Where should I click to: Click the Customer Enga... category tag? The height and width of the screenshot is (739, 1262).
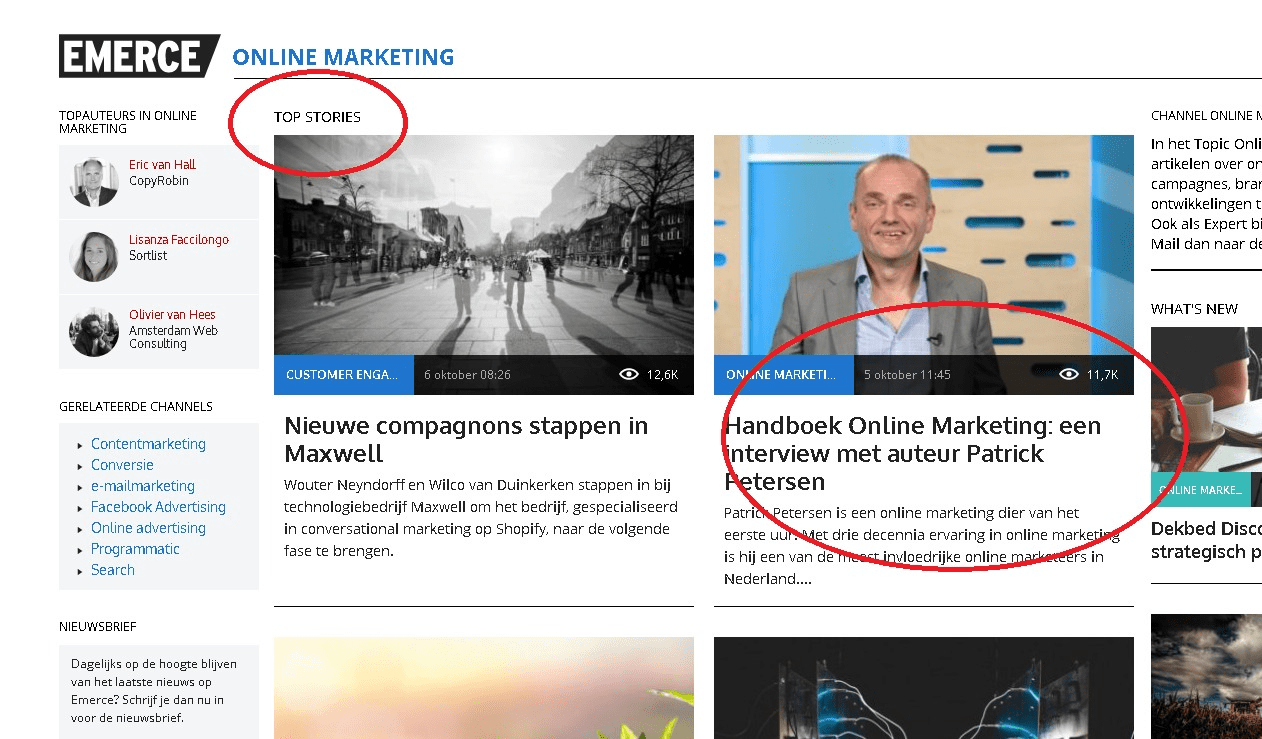click(x=343, y=375)
